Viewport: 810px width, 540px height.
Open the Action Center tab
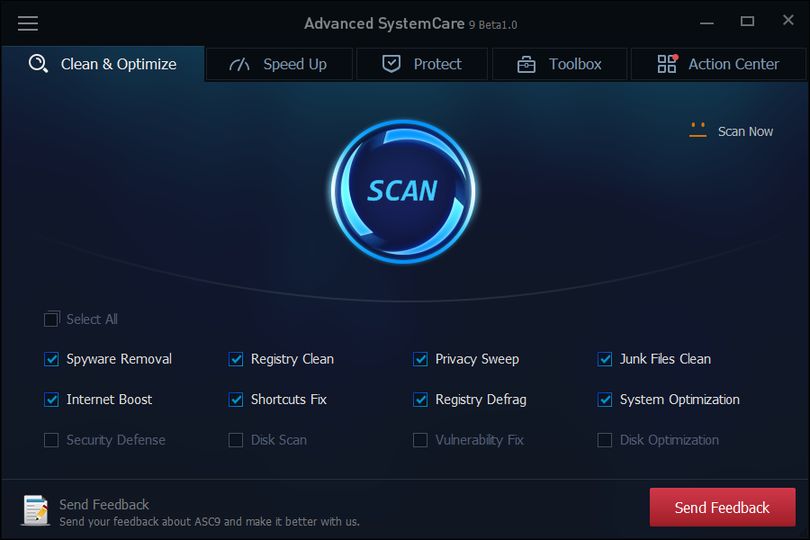point(718,65)
